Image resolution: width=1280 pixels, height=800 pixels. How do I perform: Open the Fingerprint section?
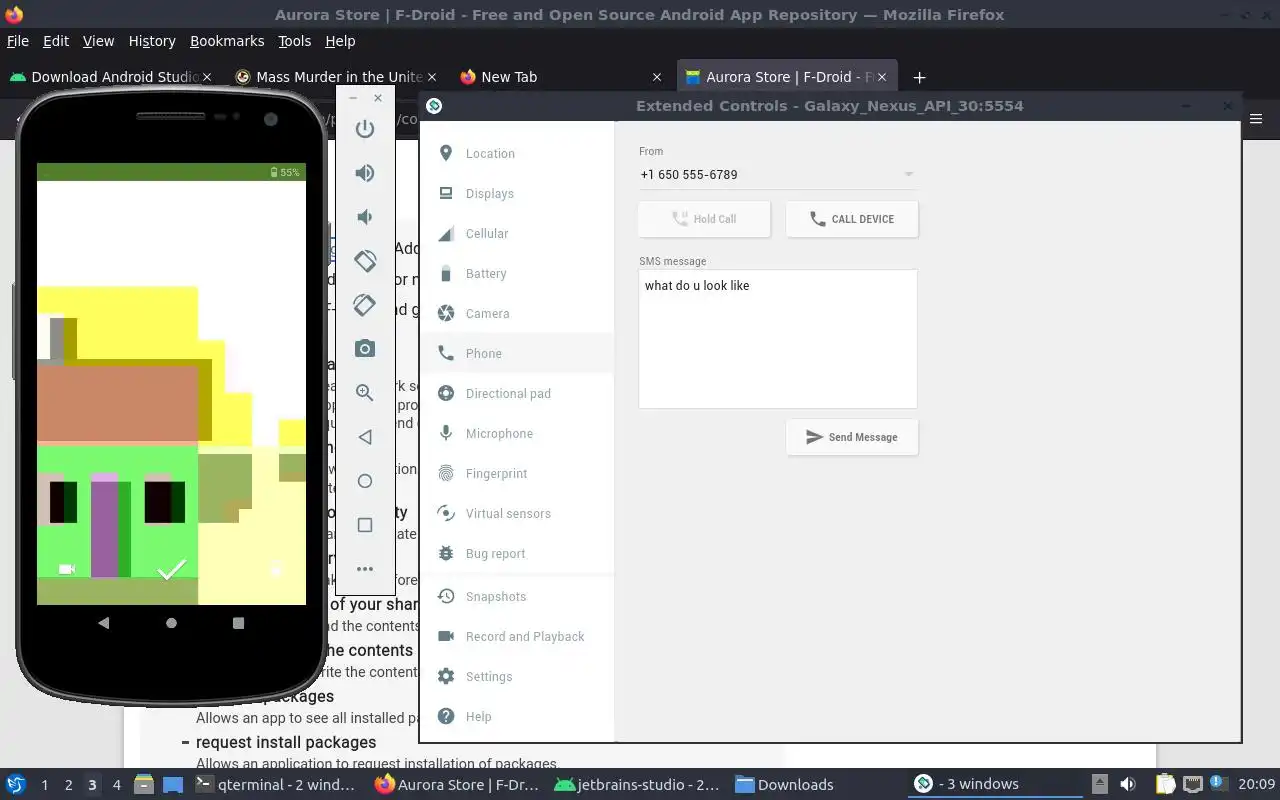[x=516, y=473]
